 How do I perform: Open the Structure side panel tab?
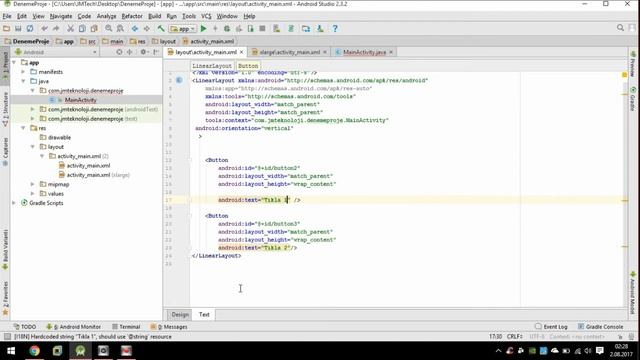(5, 109)
